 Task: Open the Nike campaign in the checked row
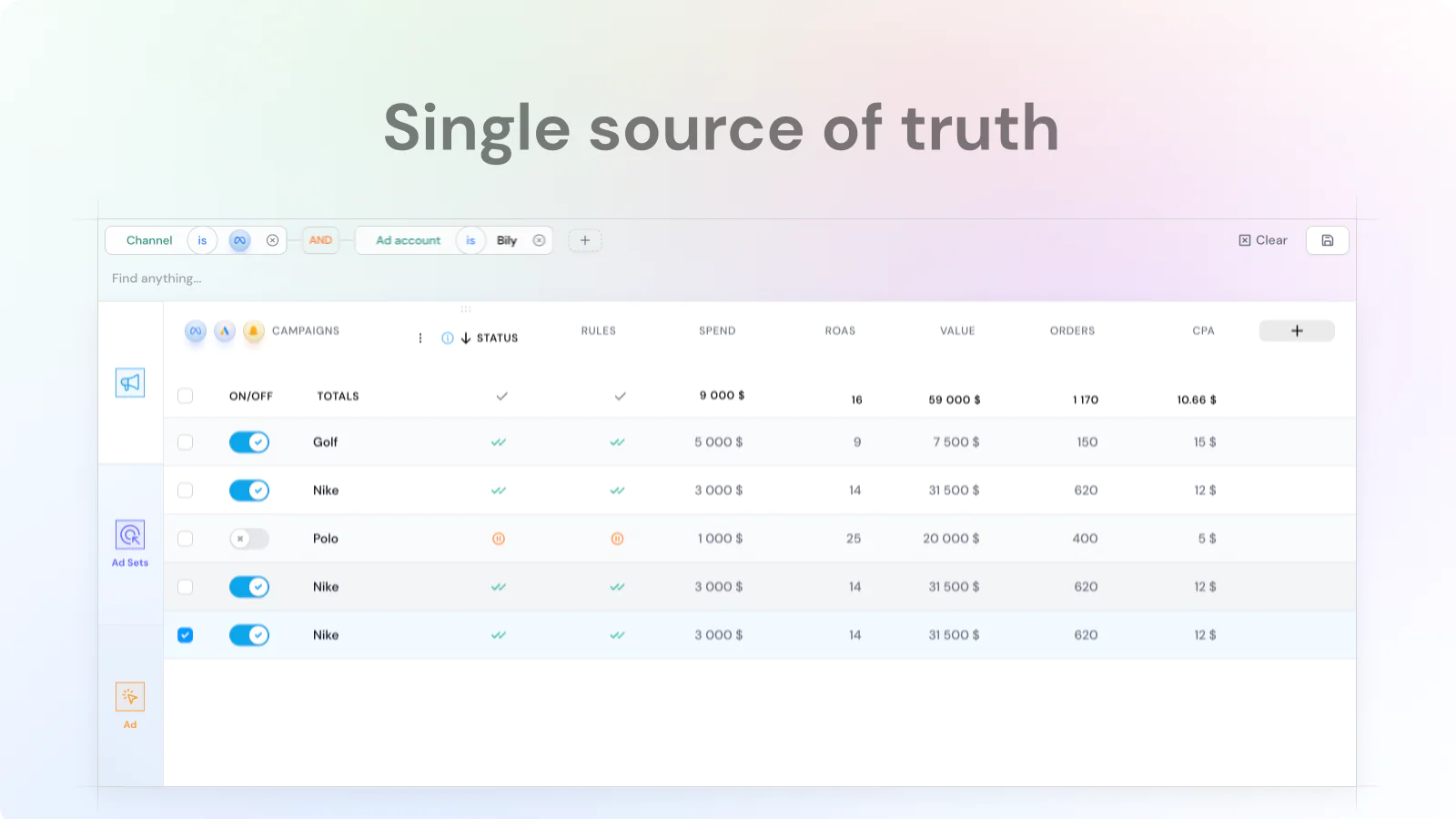click(326, 635)
